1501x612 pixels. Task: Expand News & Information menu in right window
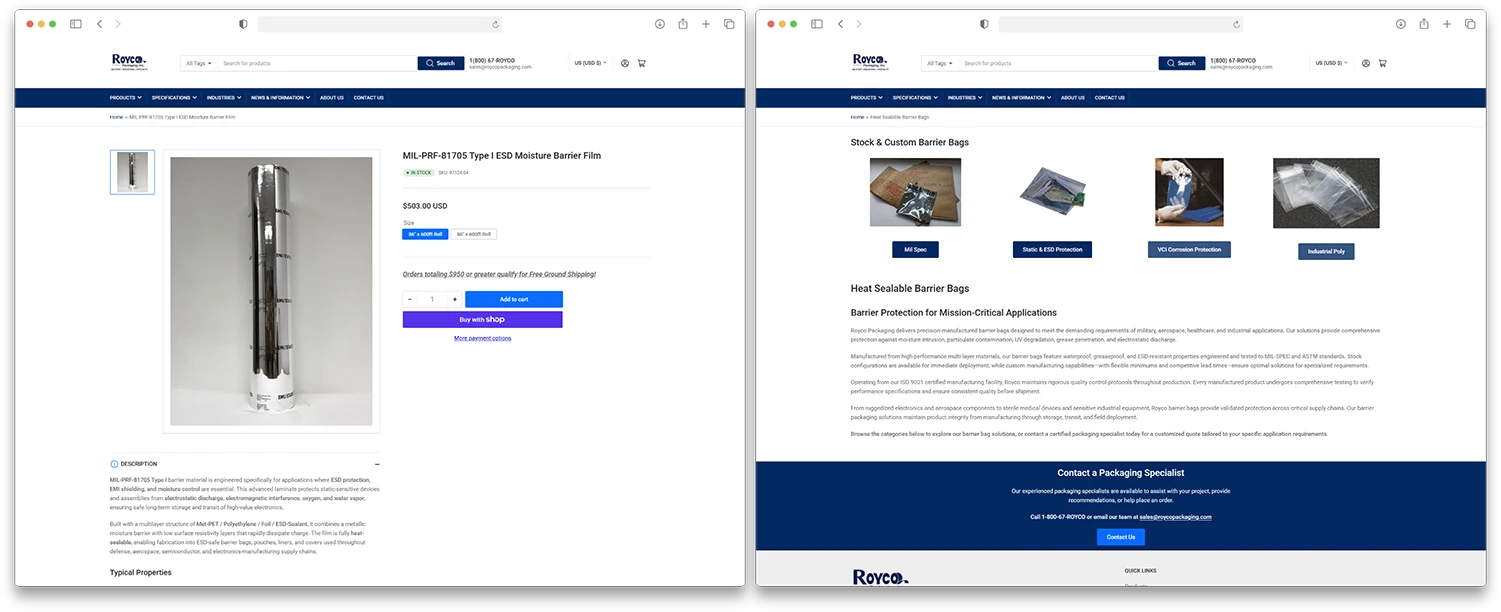[1021, 98]
